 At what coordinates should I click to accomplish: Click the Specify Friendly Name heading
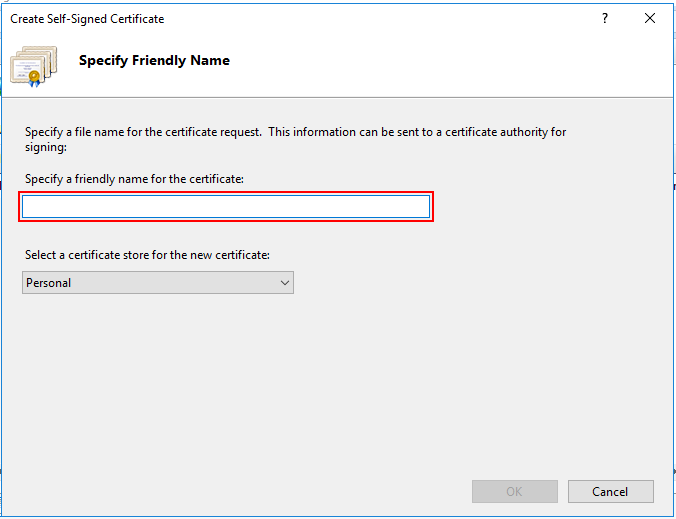click(154, 61)
